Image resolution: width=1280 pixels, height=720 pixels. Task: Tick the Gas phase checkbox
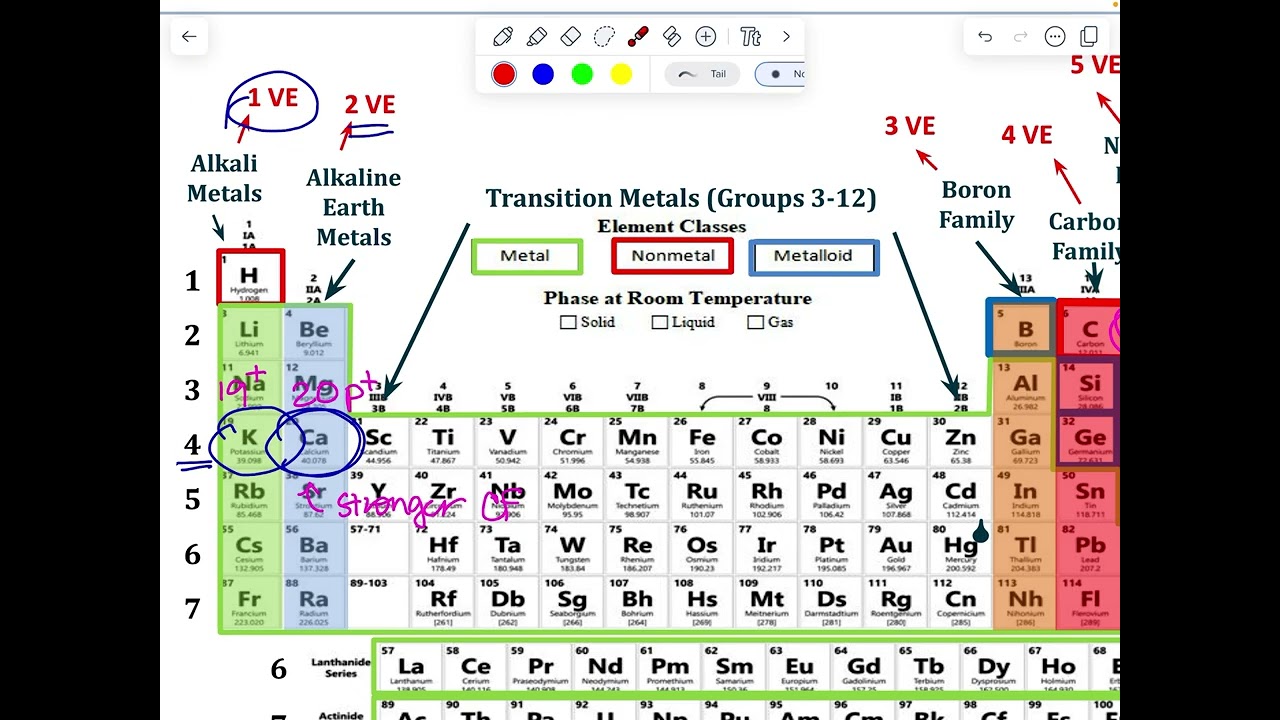[x=755, y=322]
